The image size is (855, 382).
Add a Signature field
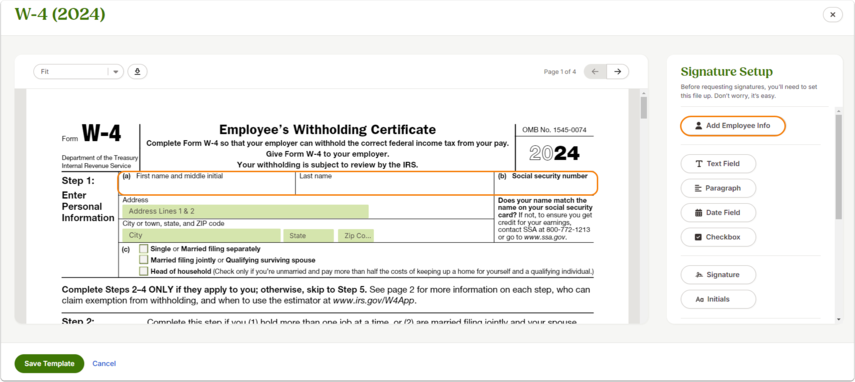[x=718, y=275]
